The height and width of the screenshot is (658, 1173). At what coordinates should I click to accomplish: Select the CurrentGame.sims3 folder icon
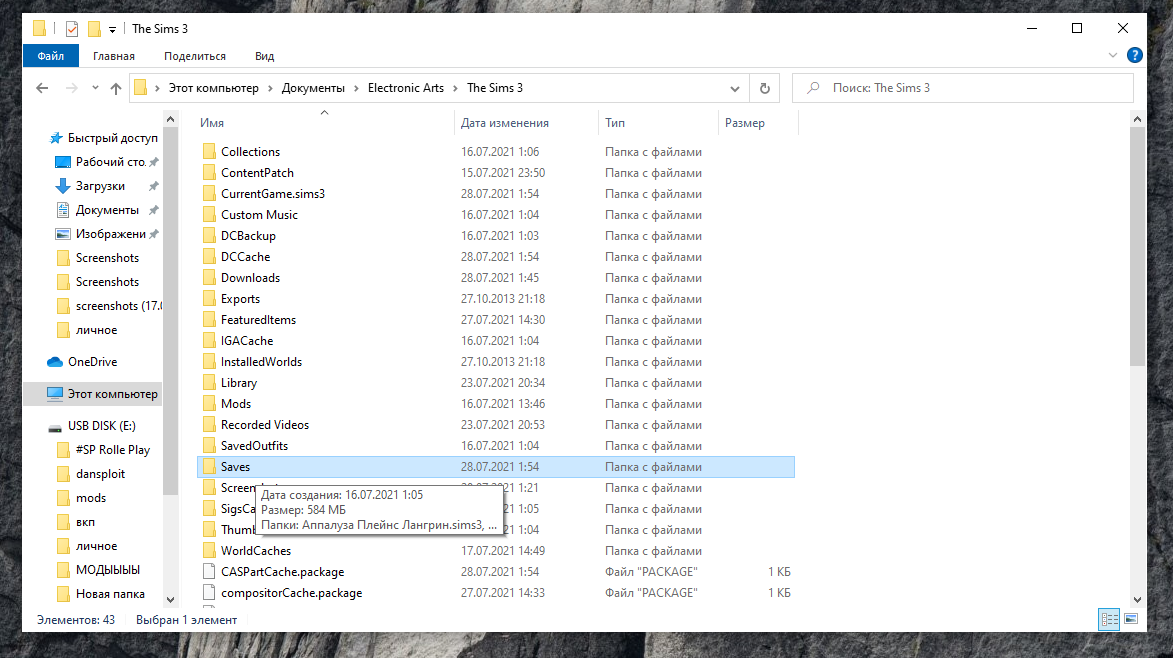click(x=209, y=194)
